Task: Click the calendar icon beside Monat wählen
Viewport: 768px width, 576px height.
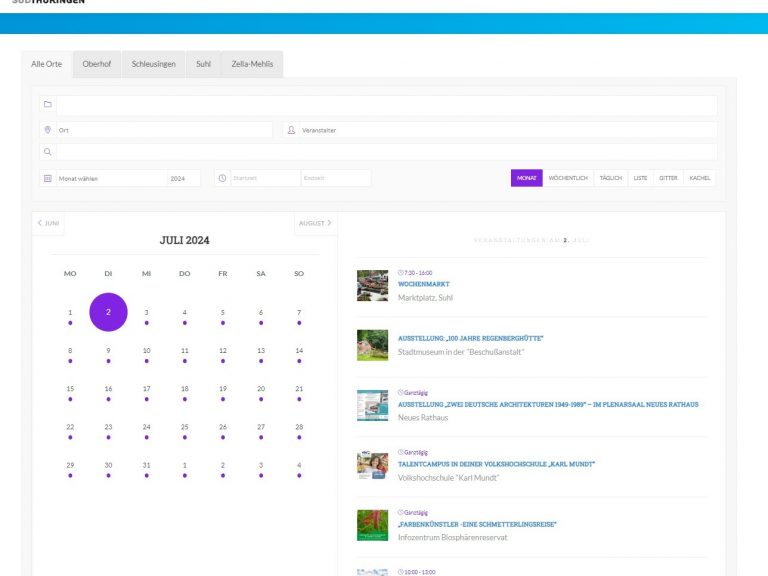Action: click(47, 178)
